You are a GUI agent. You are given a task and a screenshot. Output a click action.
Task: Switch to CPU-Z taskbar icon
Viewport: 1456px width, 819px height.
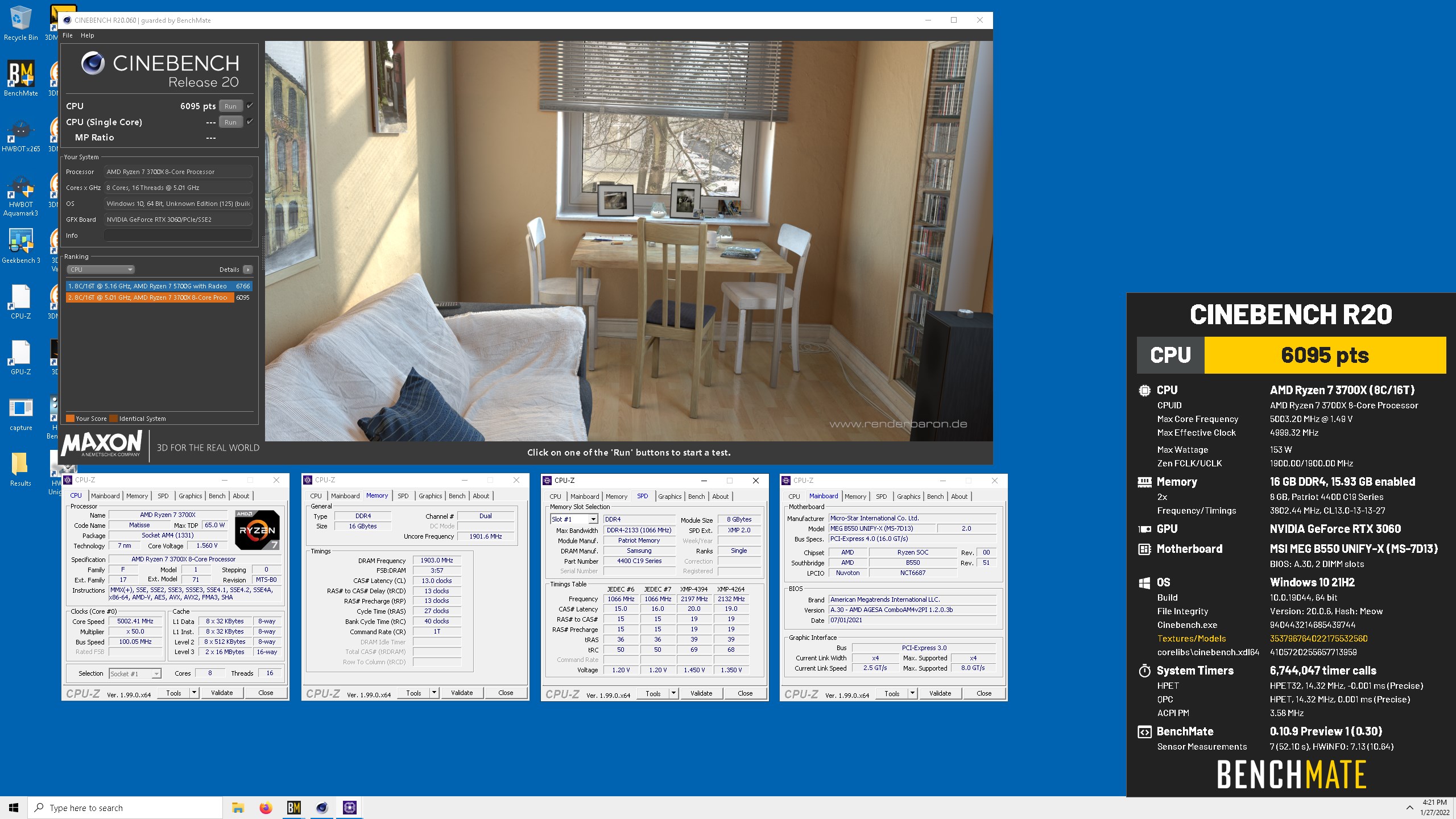click(350, 808)
